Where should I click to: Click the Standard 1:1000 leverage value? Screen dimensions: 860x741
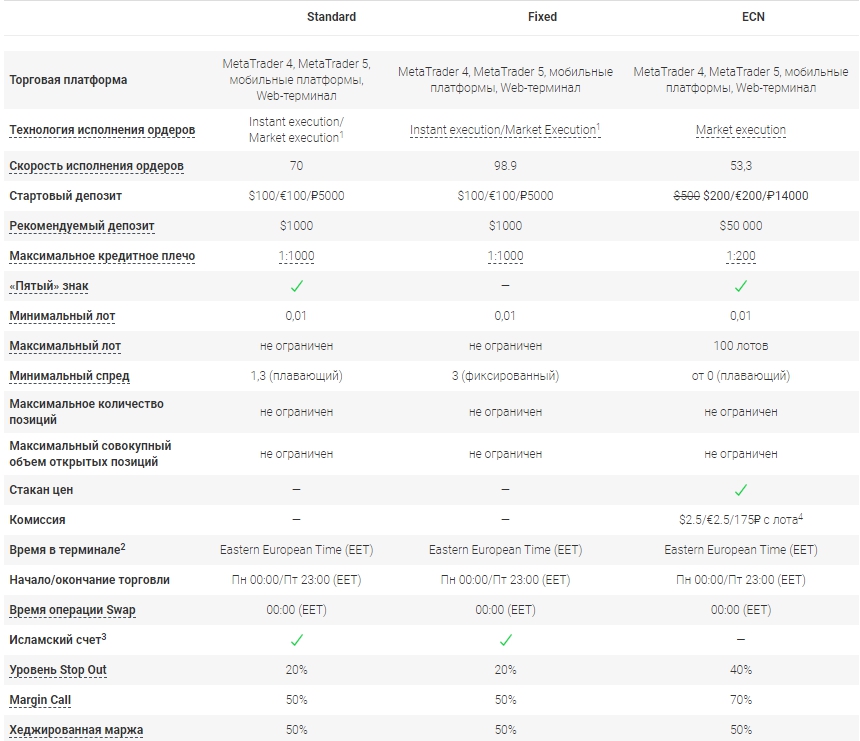296,256
